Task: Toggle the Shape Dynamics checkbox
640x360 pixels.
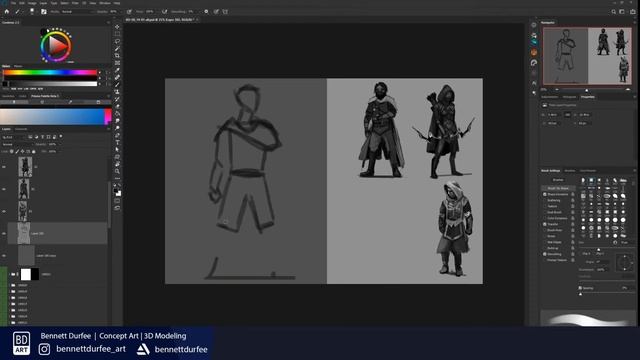Action: pos(545,194)
